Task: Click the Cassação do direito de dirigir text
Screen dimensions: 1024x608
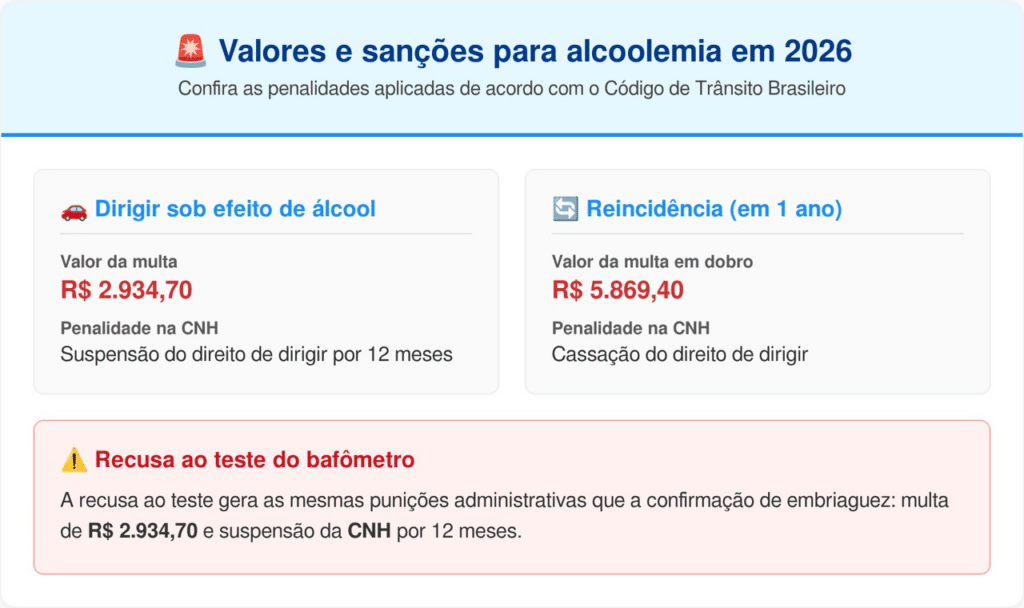Action: click(x=680, y=355)
